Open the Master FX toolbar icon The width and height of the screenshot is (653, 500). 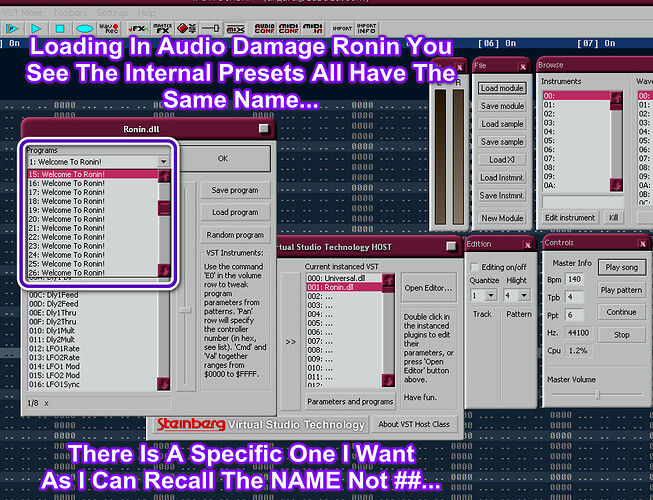[162, 28]
